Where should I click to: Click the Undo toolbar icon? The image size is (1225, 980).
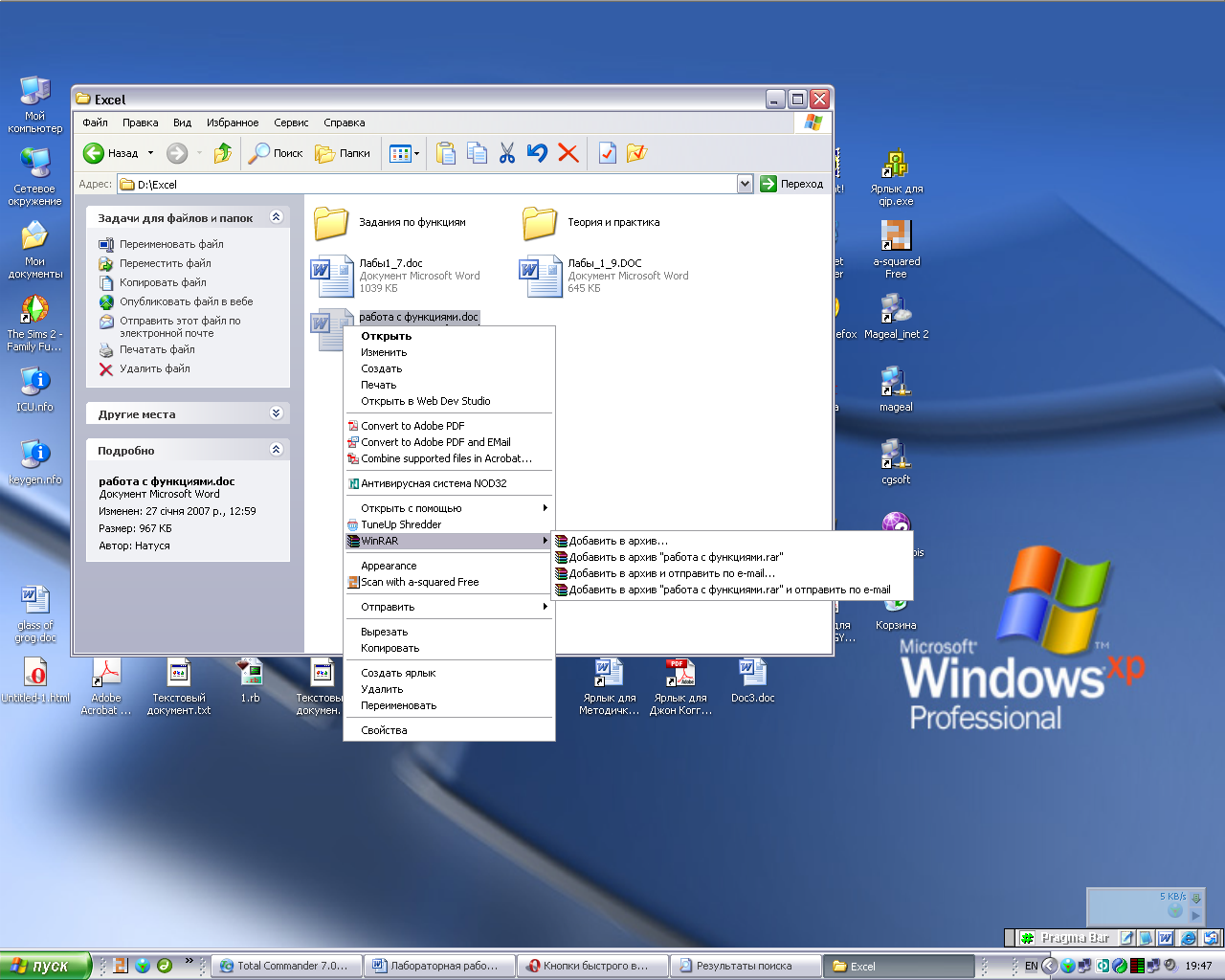click(537, 153)
